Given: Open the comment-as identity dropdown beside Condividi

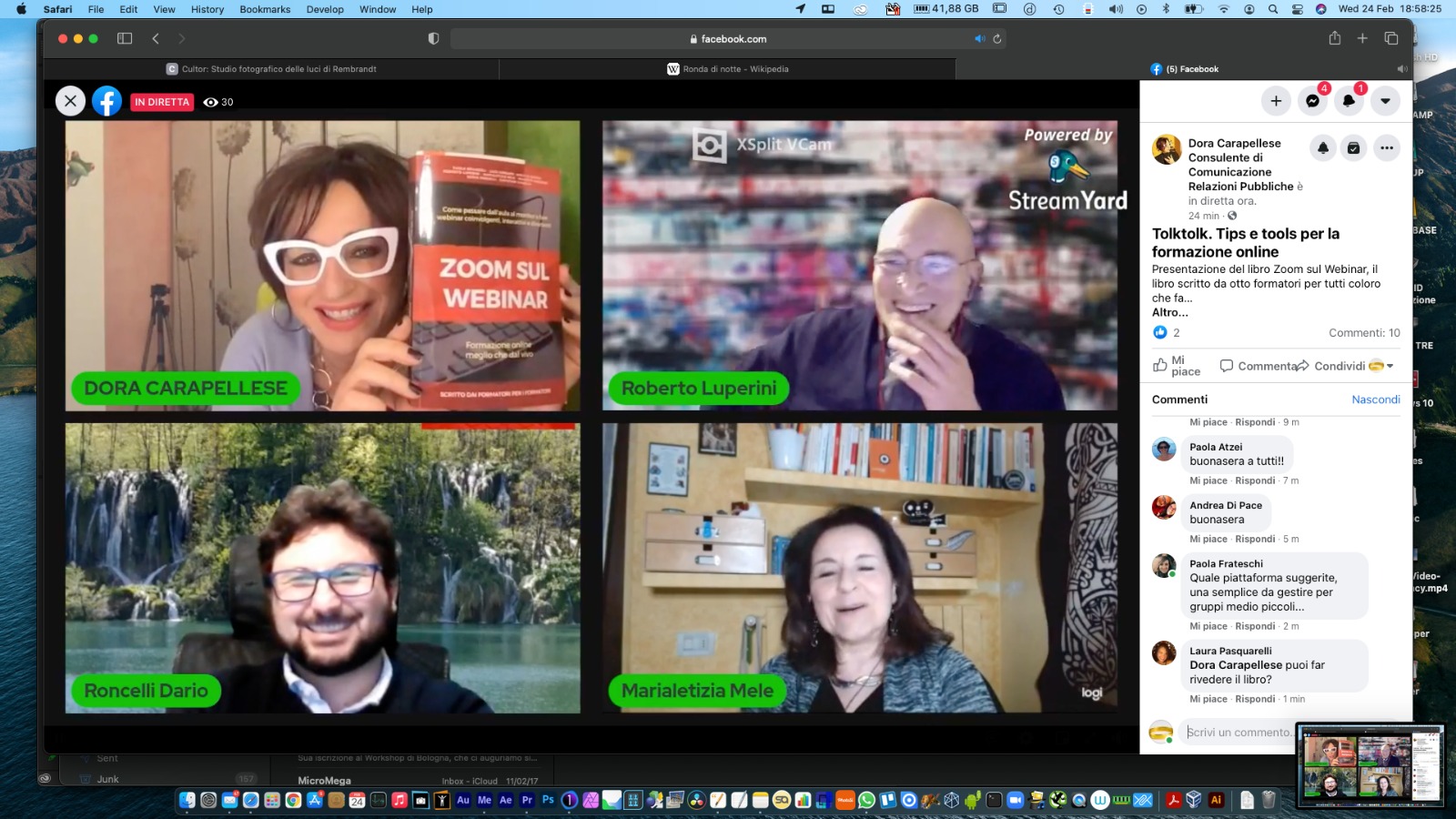Looking at the screenshot, I should click(x=1380, y=366).
